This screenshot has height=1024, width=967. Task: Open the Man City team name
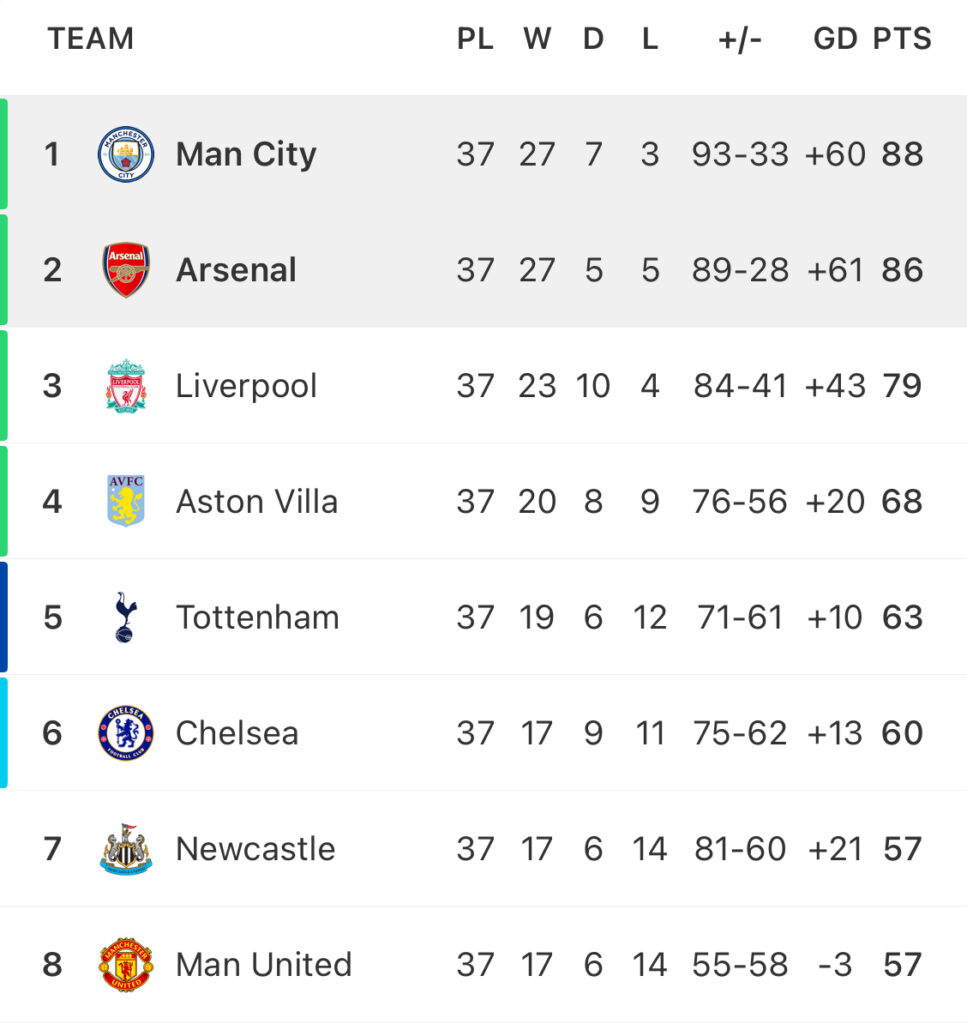pyautogui.click(x=246, y=155)
